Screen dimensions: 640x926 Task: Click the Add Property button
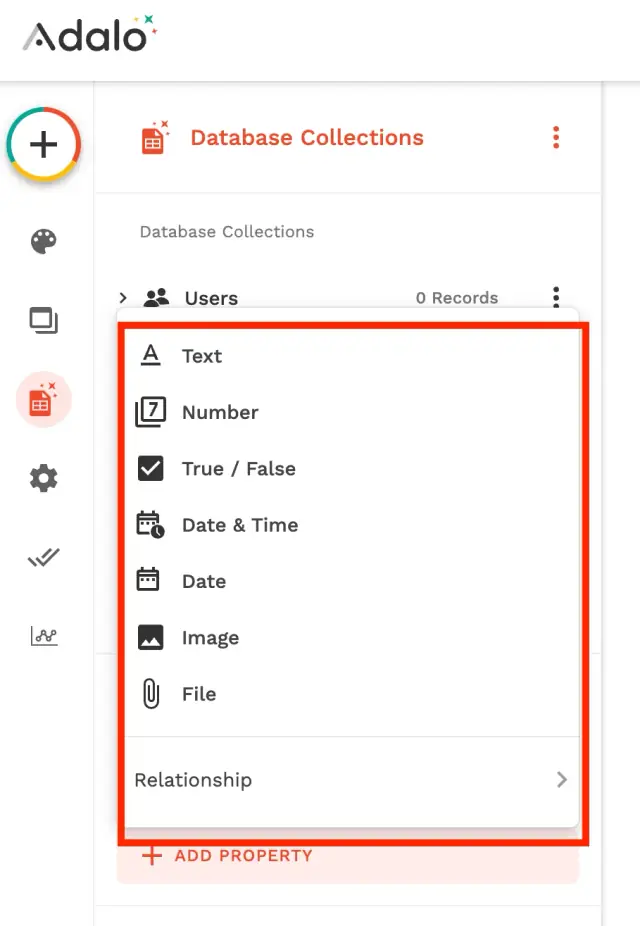[243, 856]
